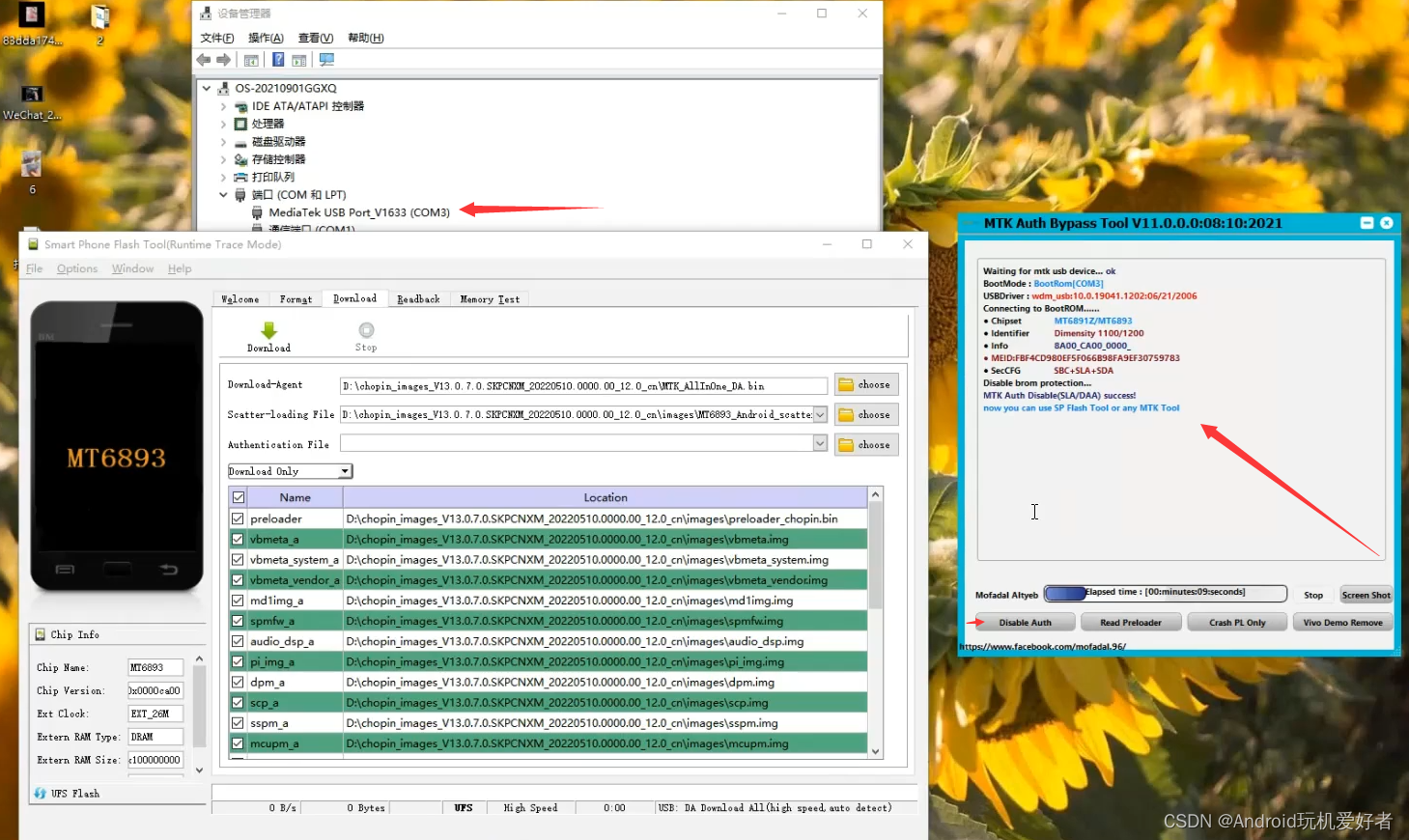Click the Screen Shot button
This screenshot has width=1409, height=840.
1366,595
